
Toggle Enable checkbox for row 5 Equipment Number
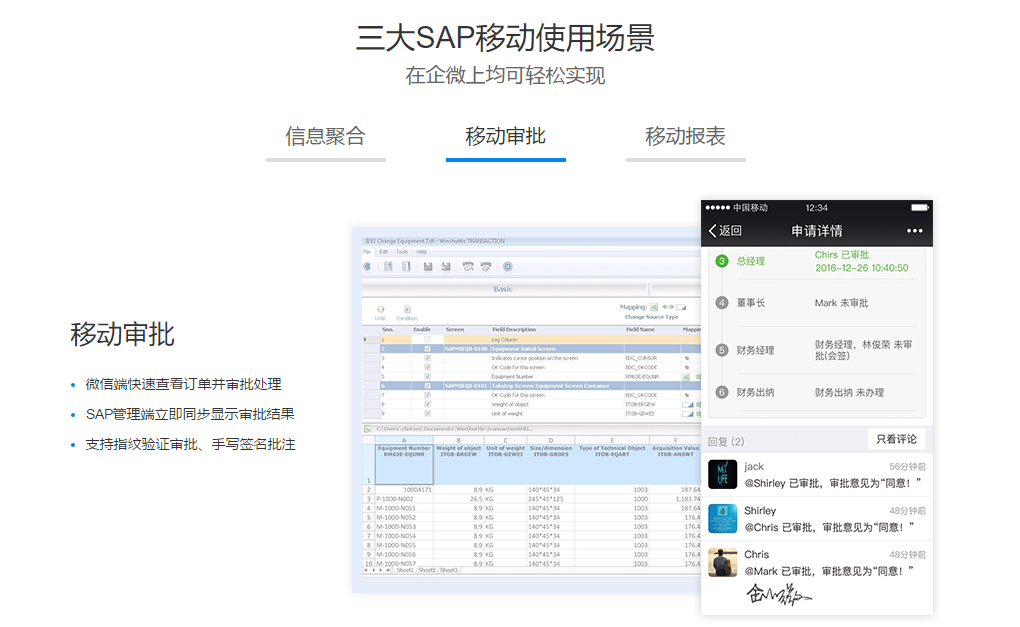click(427, 377)
